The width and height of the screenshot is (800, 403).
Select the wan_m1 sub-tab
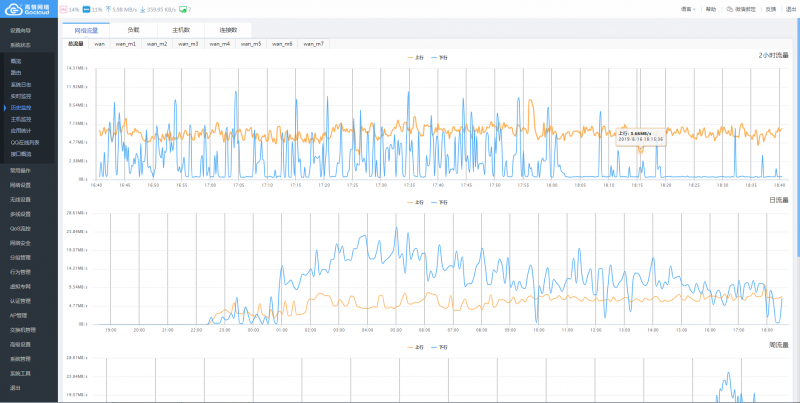(126, 44)
